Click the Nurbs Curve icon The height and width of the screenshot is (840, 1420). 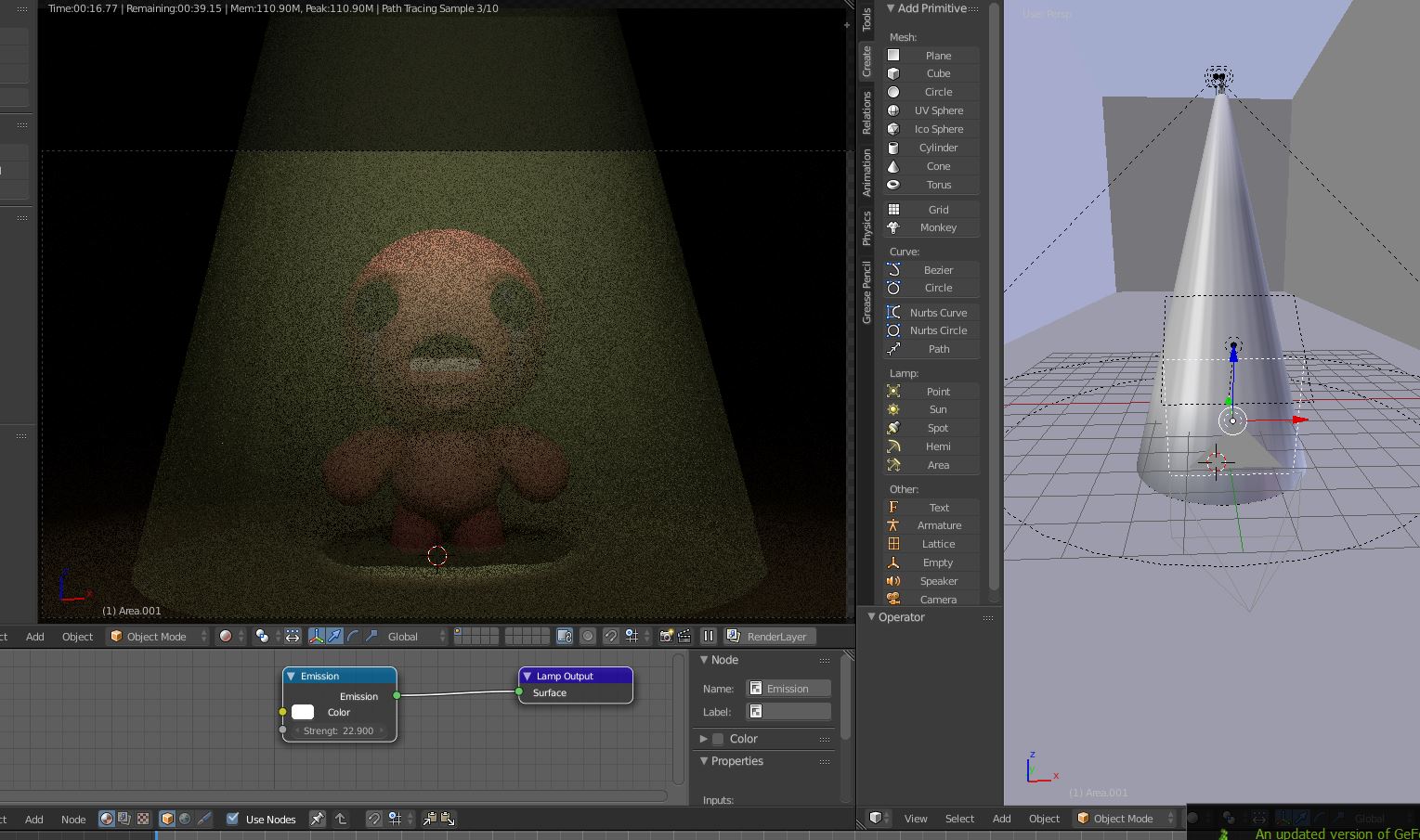point(893,313)
